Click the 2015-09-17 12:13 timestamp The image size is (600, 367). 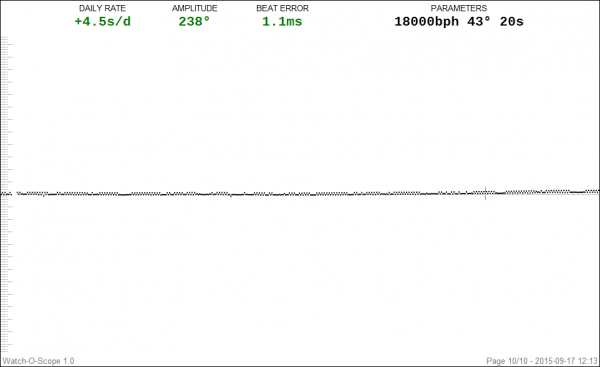click(x=566, y=361)
